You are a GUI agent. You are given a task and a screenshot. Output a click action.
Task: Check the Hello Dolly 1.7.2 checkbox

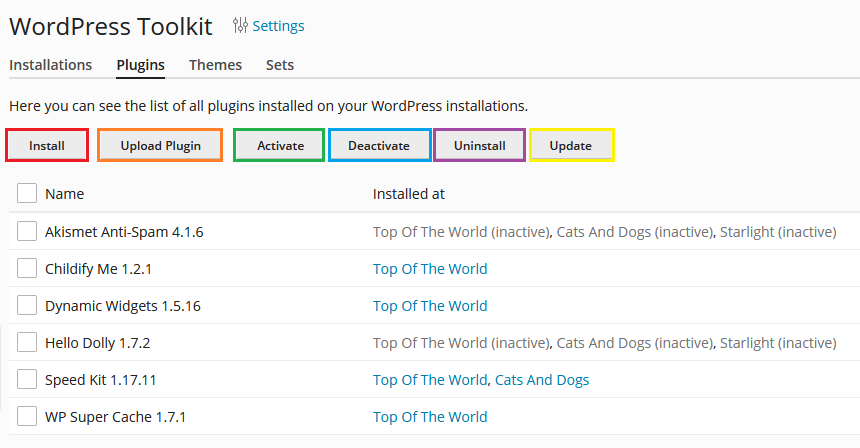27,342
